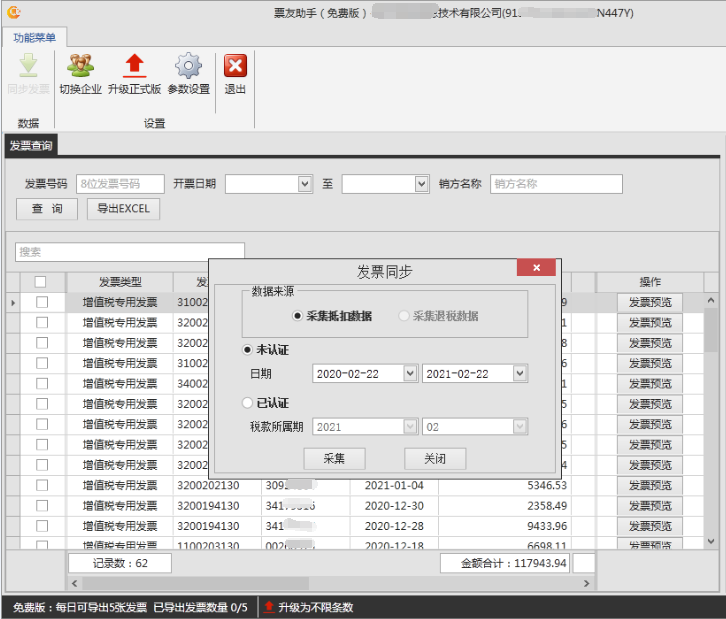The width and height of the screenshot is (726, 619).
Task: Expand the end date 2021-02-22 dropdown
Action: coord(519,374)
